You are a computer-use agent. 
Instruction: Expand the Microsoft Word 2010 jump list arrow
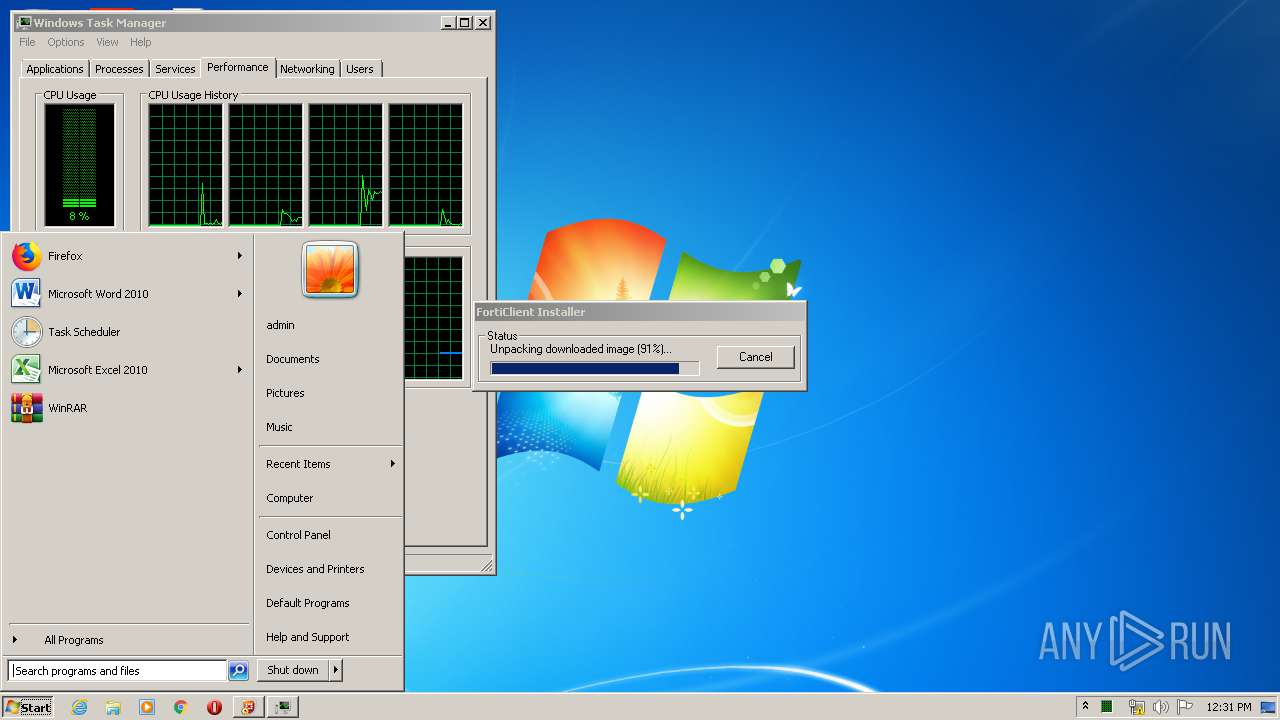coord(240,294)
